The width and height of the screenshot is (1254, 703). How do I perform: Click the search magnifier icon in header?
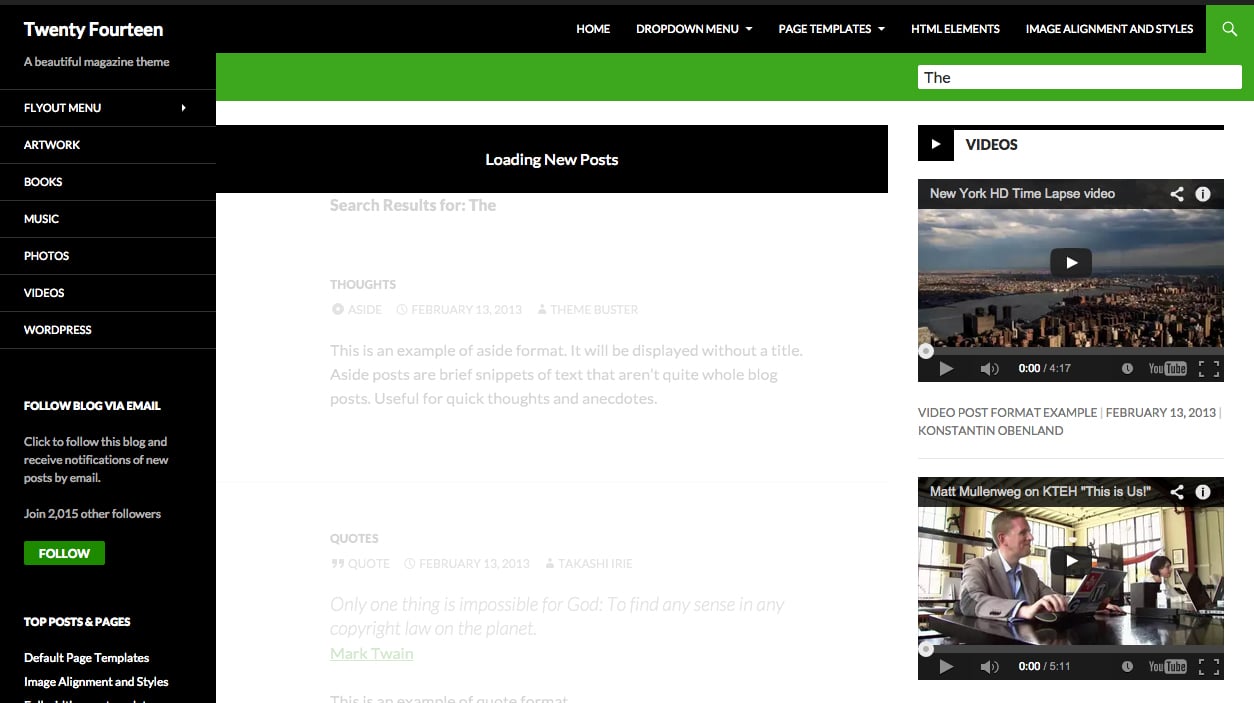click(x=1230, y=29)
